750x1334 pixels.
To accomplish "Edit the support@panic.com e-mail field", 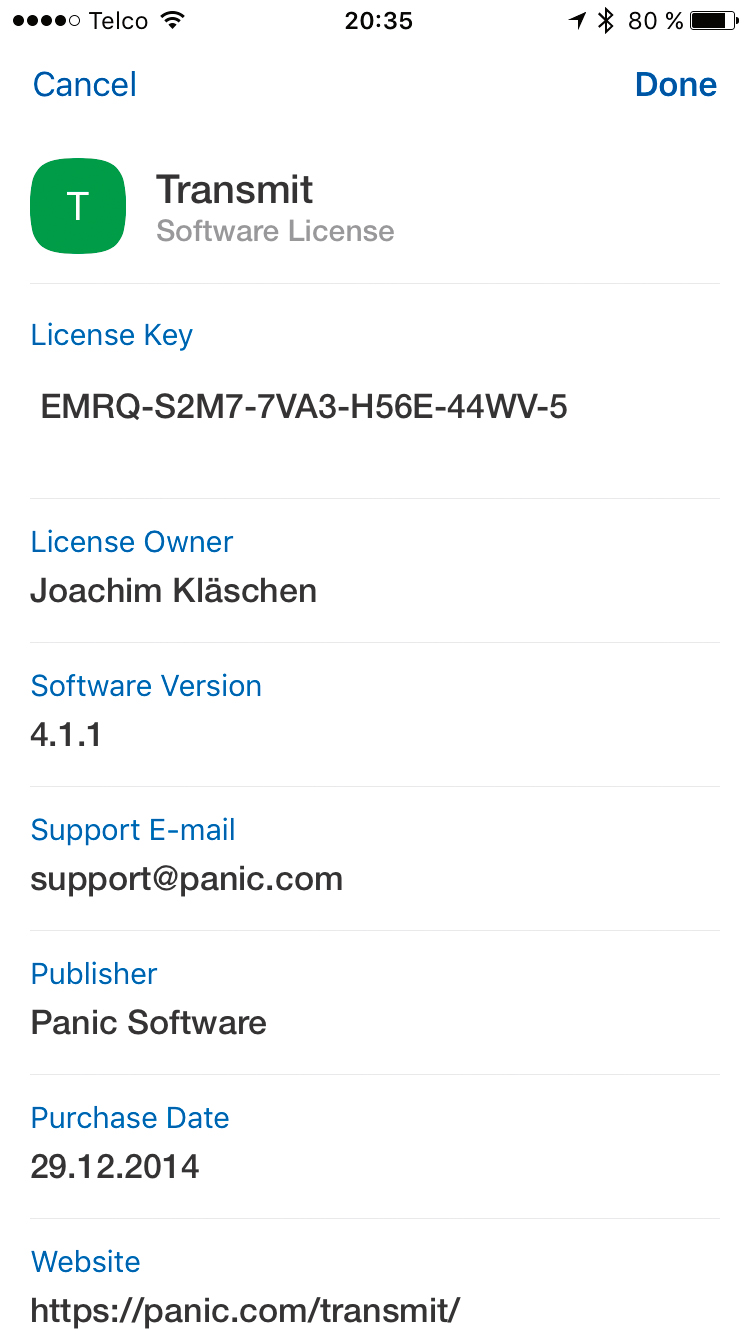I will click(187, 879).
